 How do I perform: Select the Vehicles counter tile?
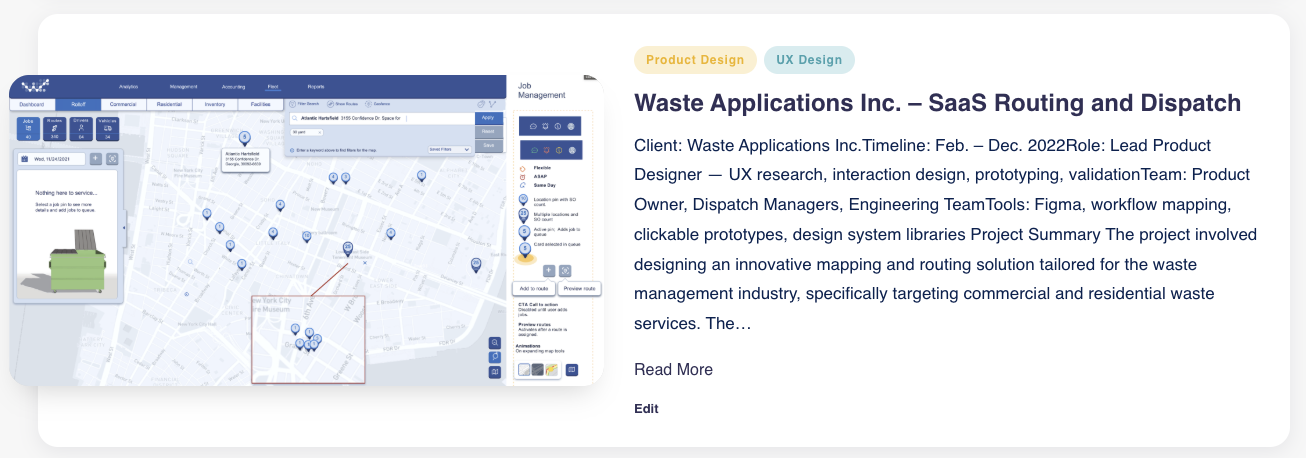pos(107,128)
